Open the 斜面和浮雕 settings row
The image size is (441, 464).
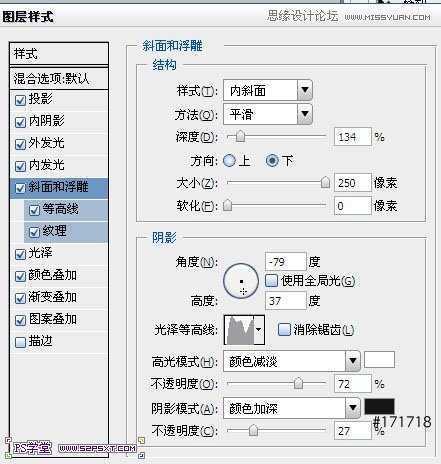59,188
